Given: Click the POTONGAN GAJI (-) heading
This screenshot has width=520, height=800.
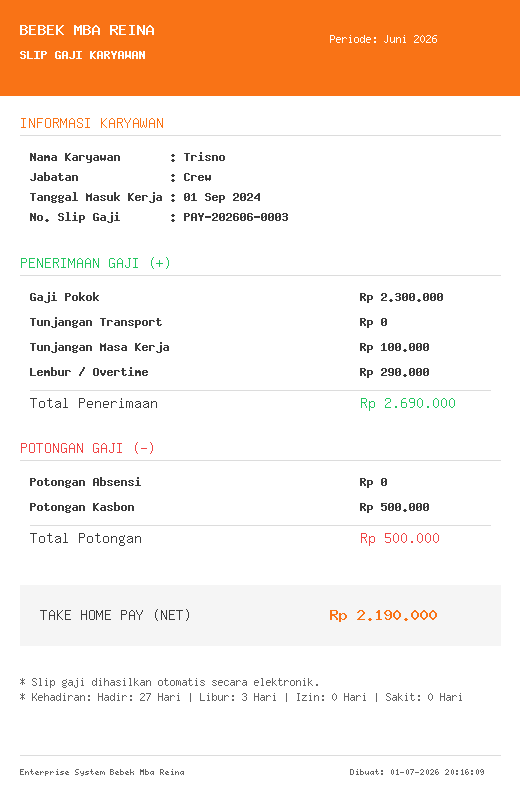Looking at the screenshot, I should coord(87,448).
